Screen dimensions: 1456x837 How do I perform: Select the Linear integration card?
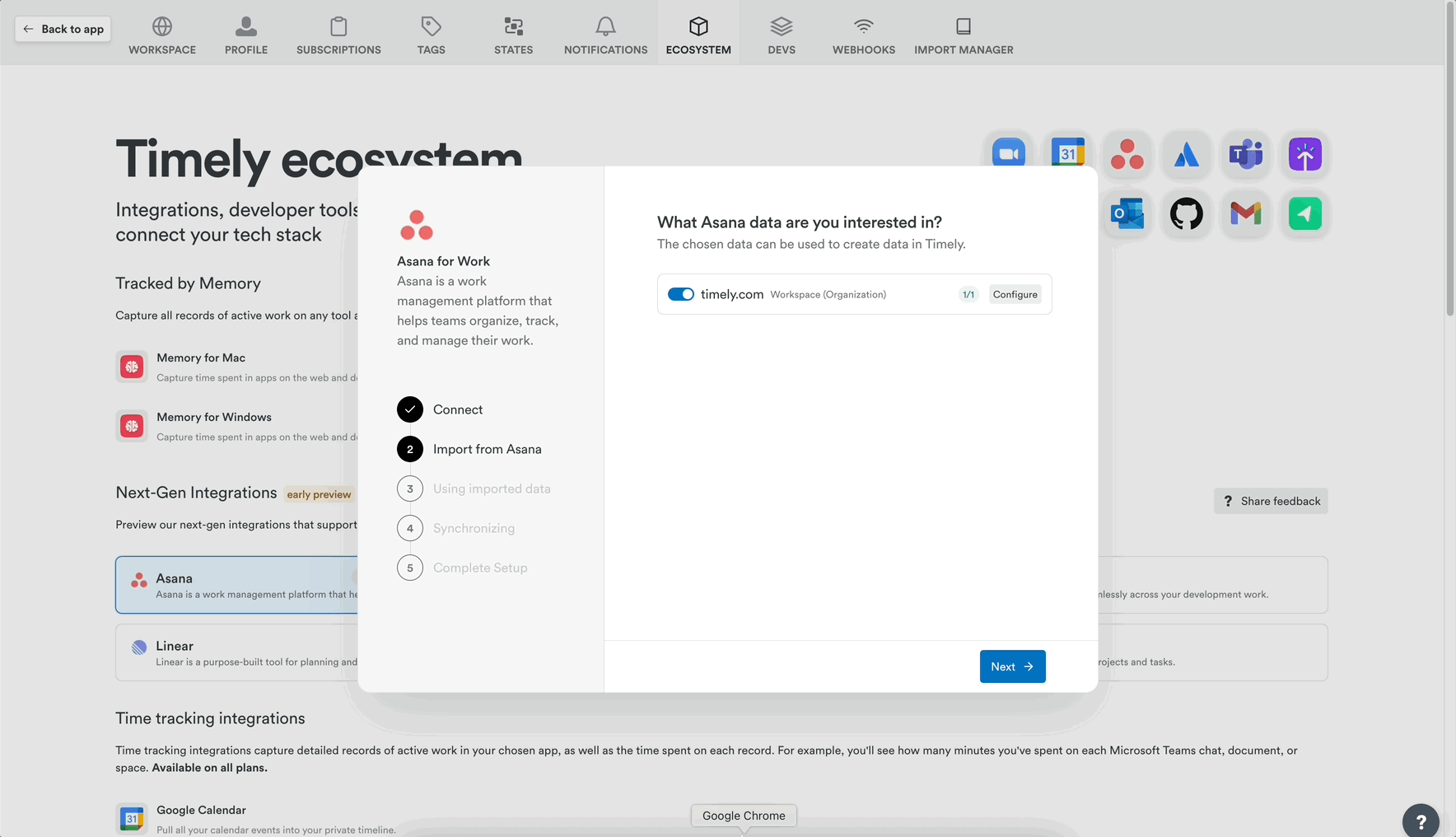pos(237,652)
